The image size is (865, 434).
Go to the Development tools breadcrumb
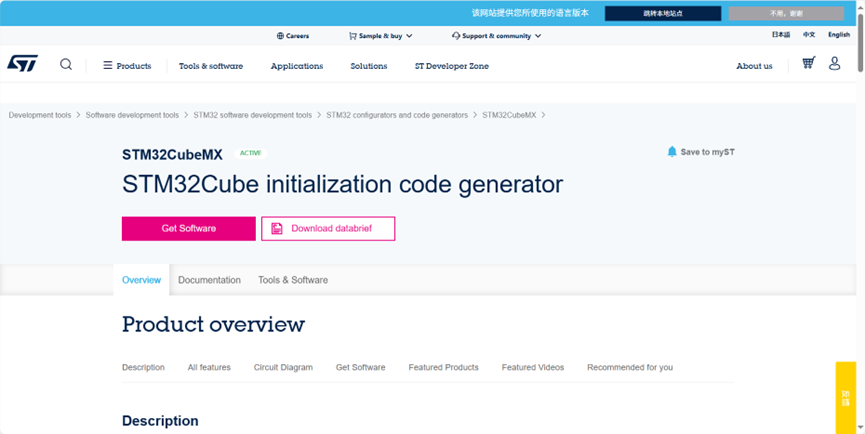(x=40, y=115)
